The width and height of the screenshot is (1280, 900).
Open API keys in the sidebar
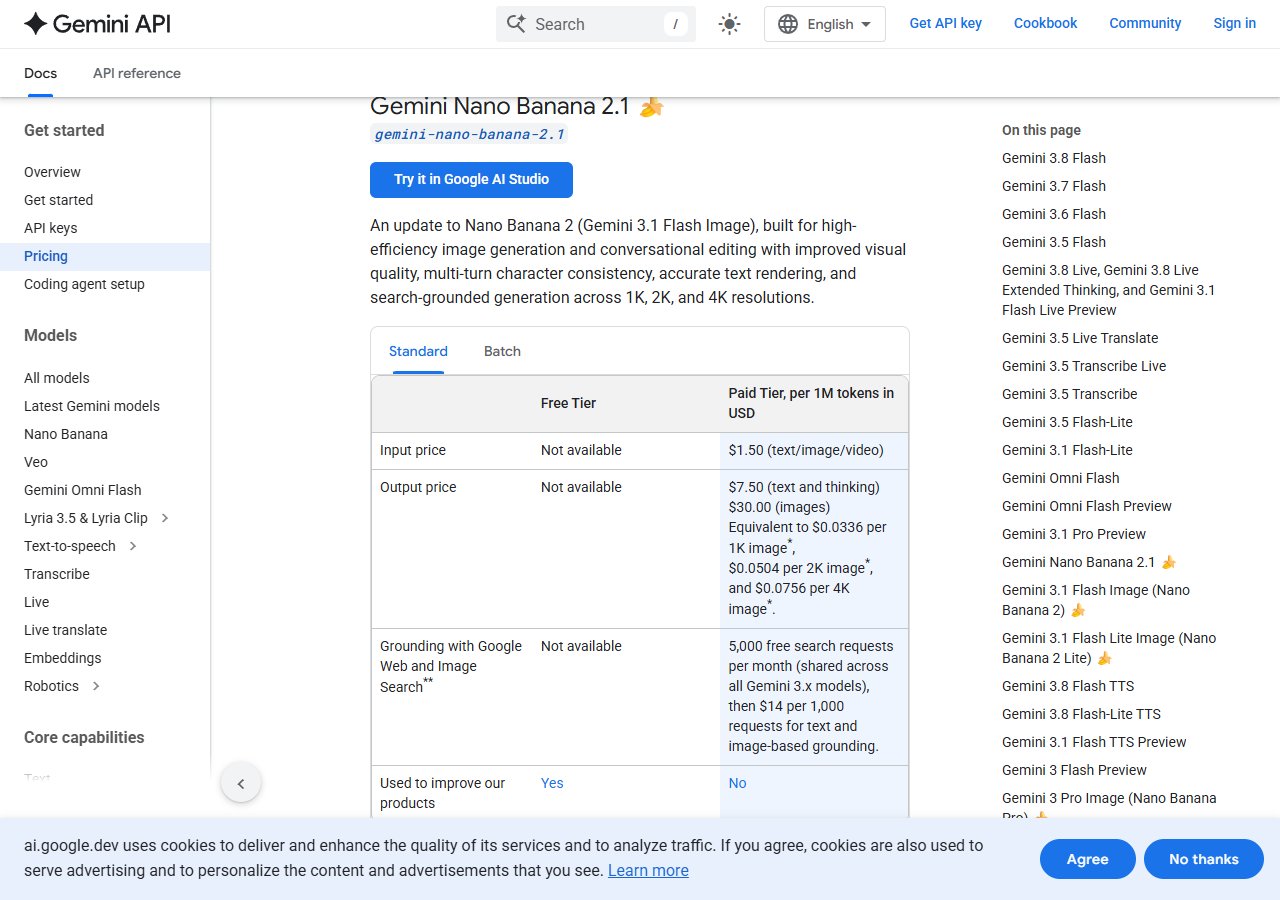point(50,228)
